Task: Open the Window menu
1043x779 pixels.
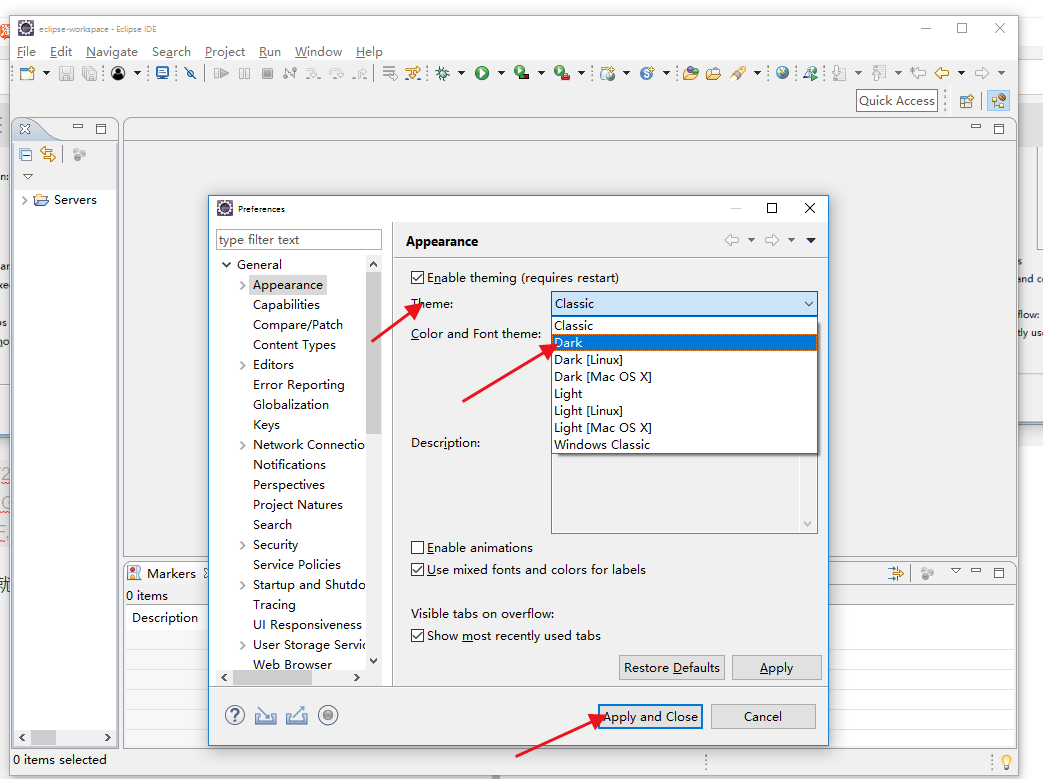Action: [x=318, y=52]
